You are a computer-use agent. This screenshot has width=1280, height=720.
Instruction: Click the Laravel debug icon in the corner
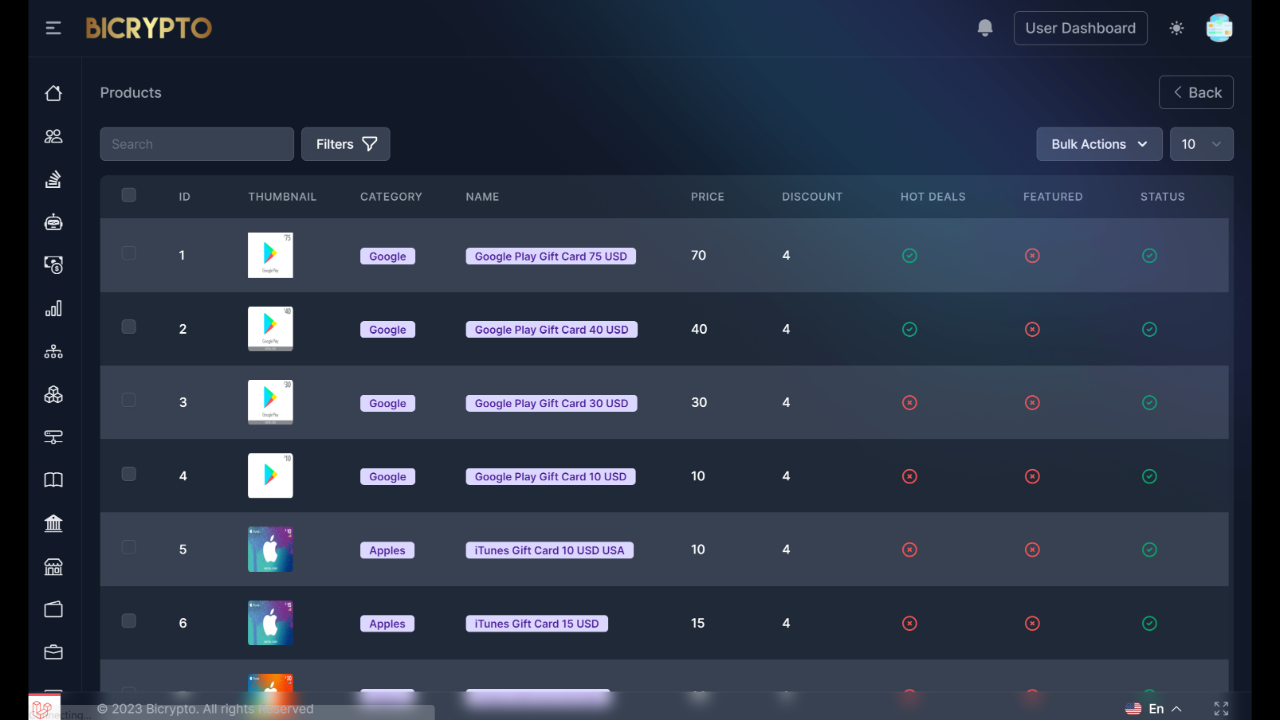[43, 709]
